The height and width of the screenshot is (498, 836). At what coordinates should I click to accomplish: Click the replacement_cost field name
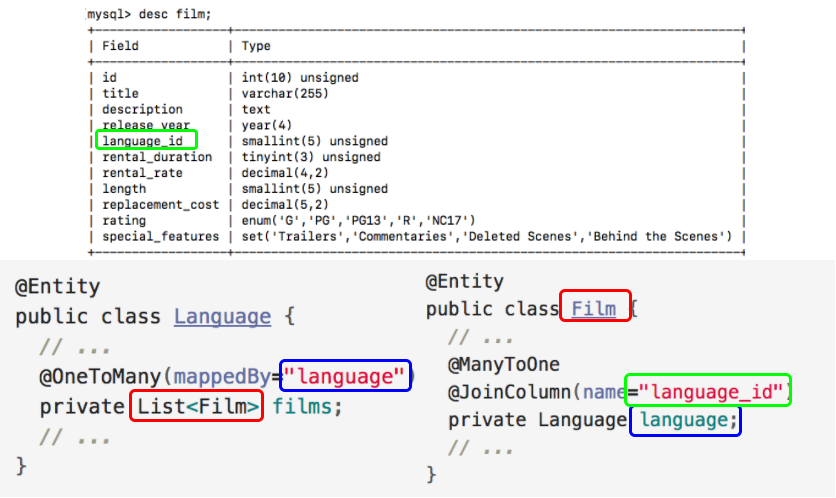pyautogui.click(x=160, y=204)
